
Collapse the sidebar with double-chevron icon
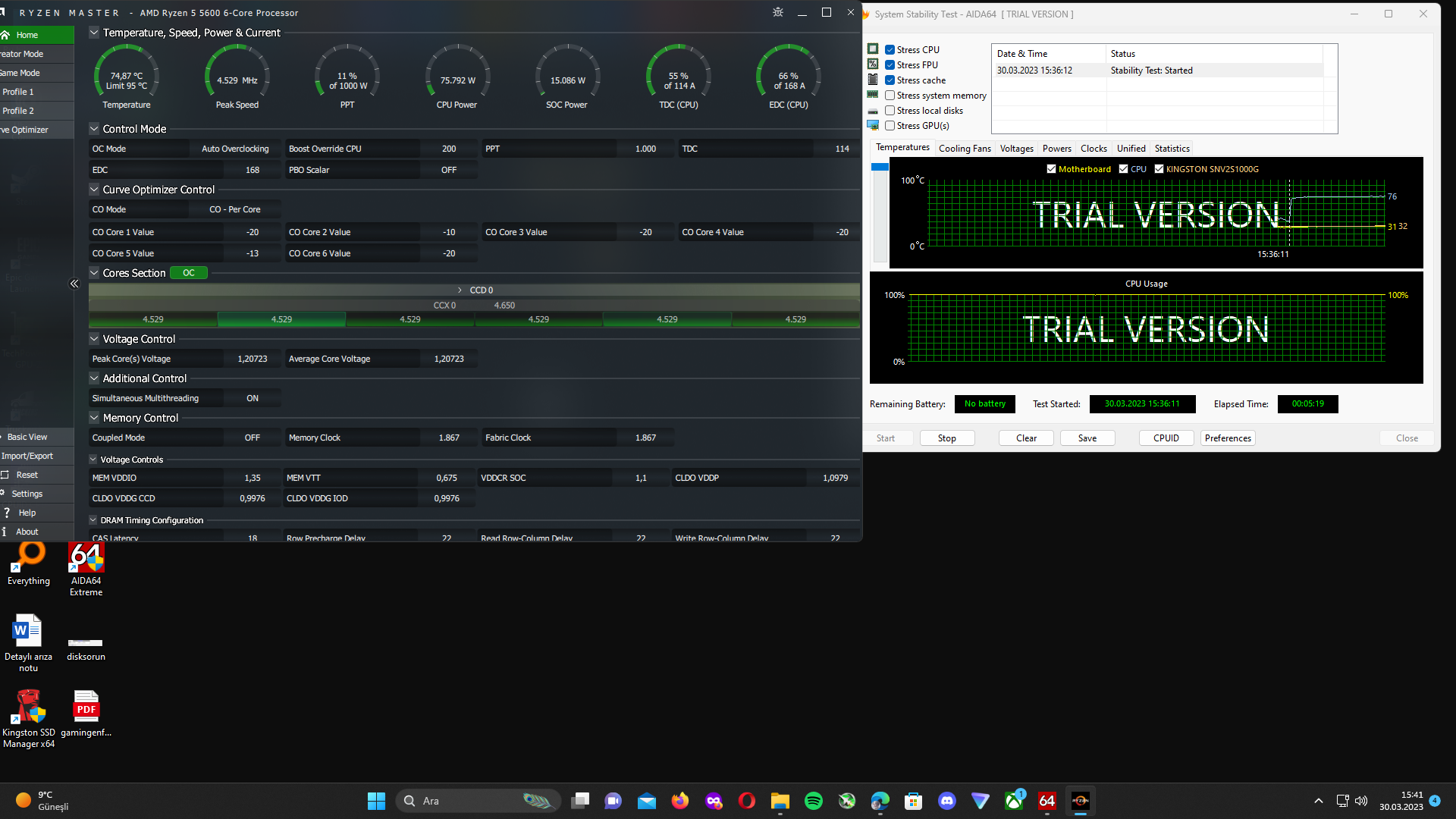(x=74, y=284)
